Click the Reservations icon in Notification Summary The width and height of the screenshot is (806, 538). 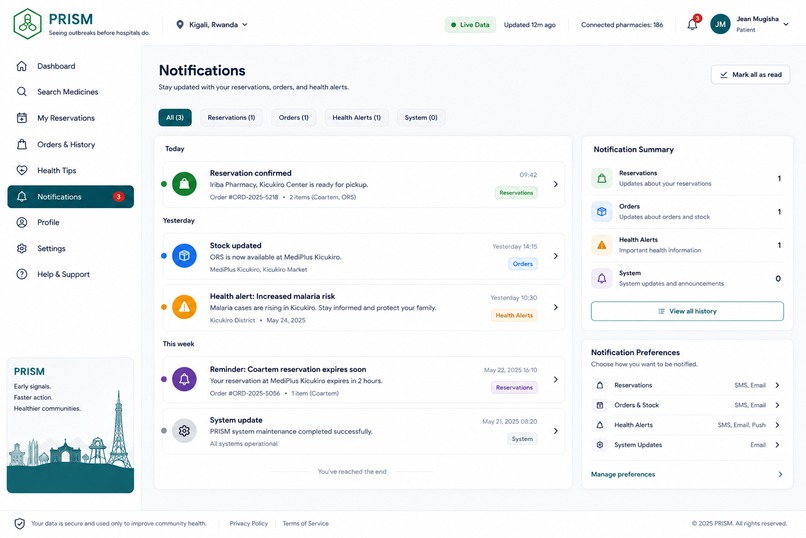[x=601, y=178]
